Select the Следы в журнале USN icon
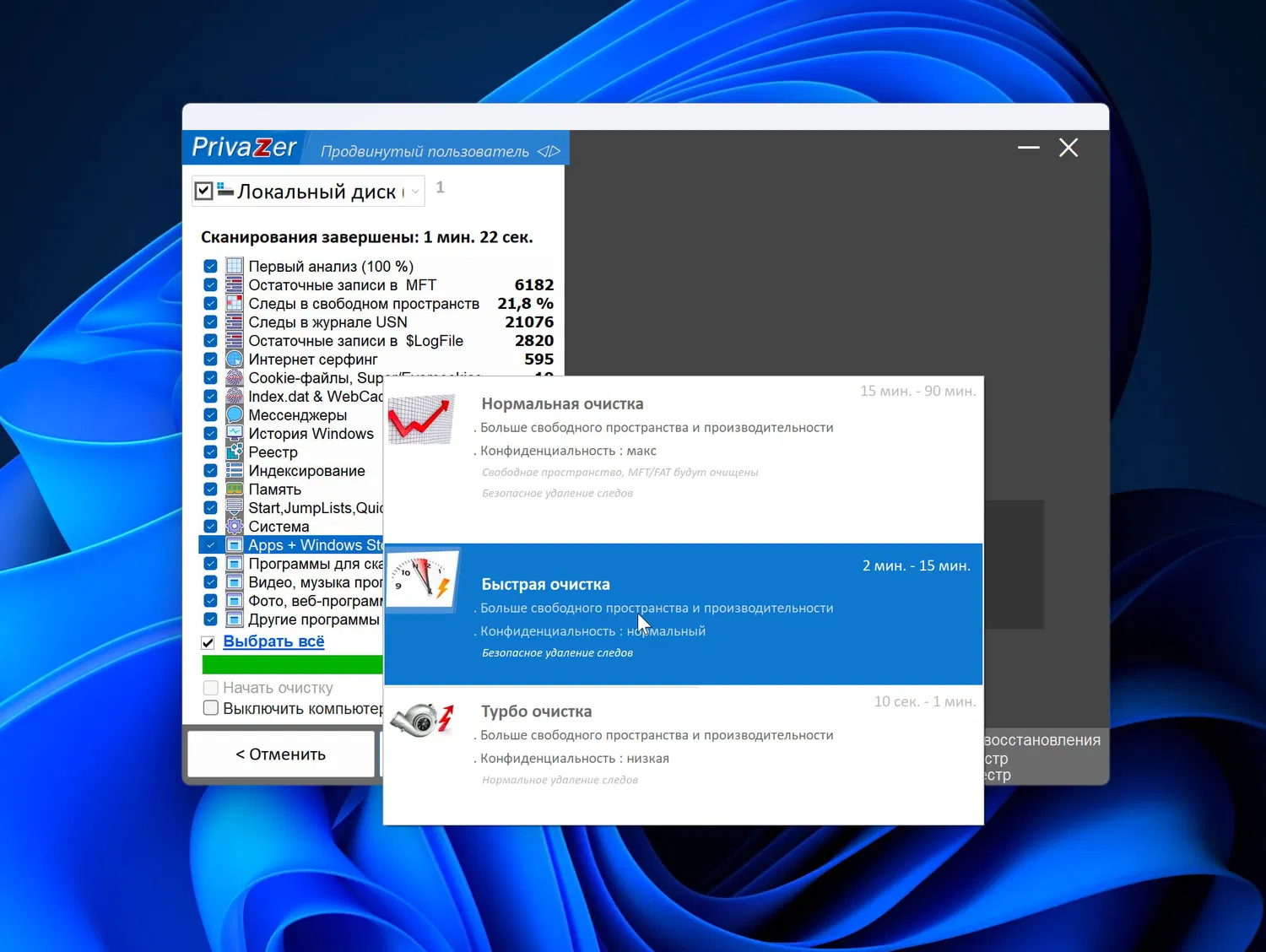Screen dimensions: 1266x952 coord(235,322)
